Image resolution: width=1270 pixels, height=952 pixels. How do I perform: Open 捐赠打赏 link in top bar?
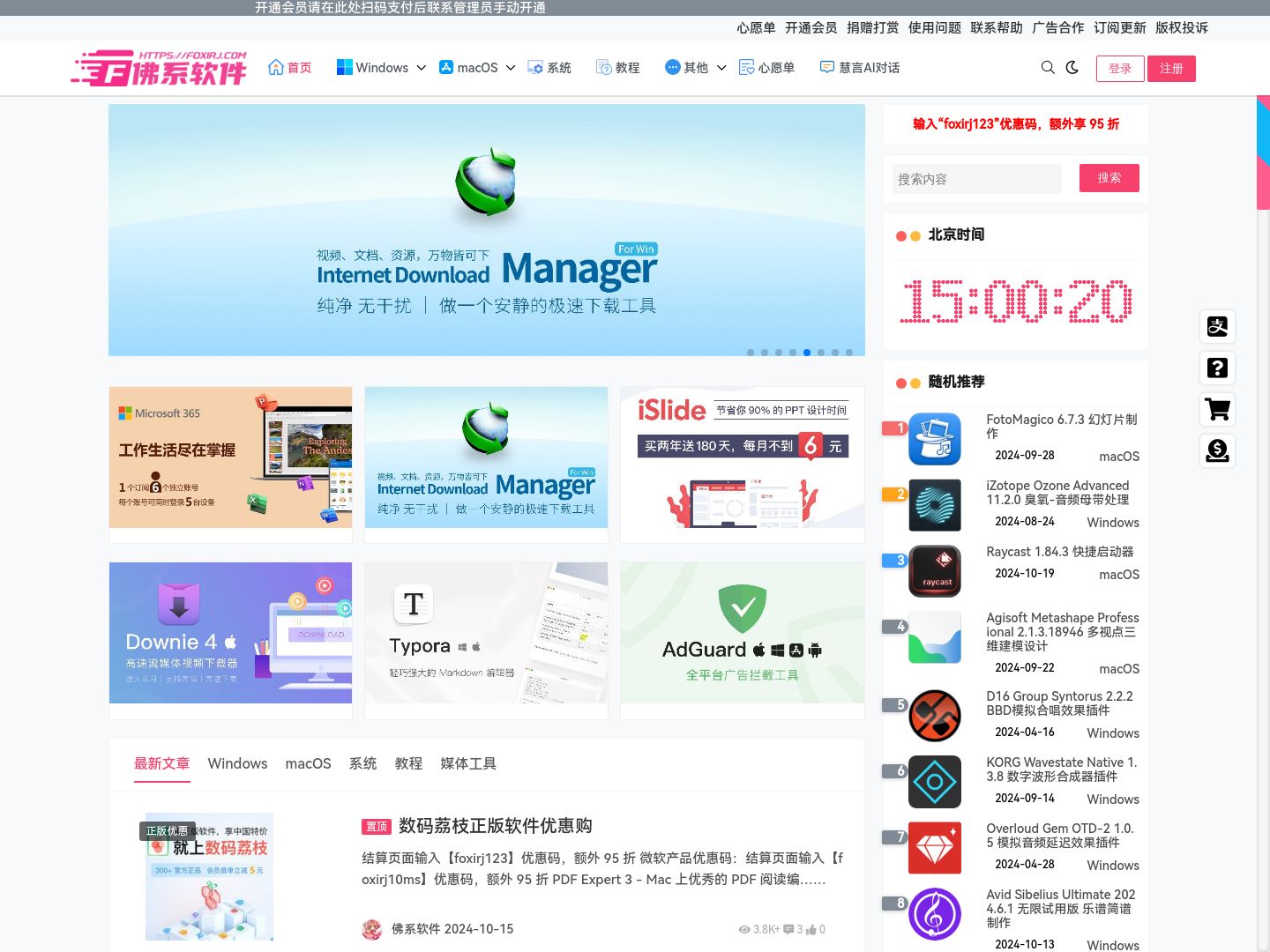[873, 27]
